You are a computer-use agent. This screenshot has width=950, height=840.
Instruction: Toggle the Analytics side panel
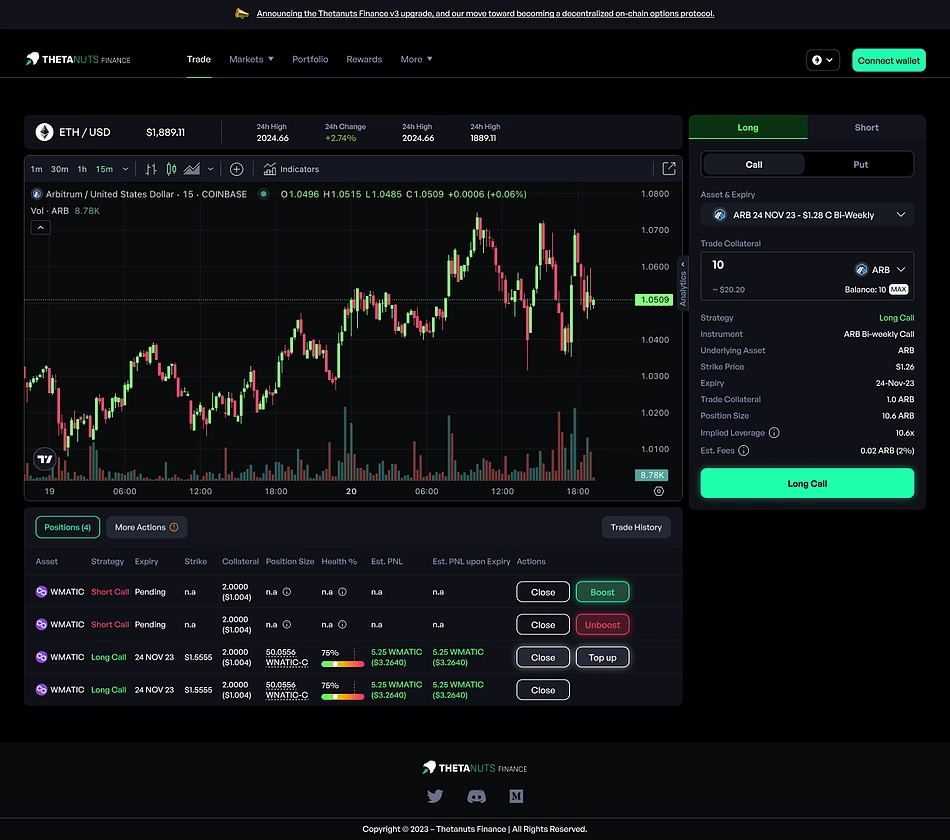(683, 283)
